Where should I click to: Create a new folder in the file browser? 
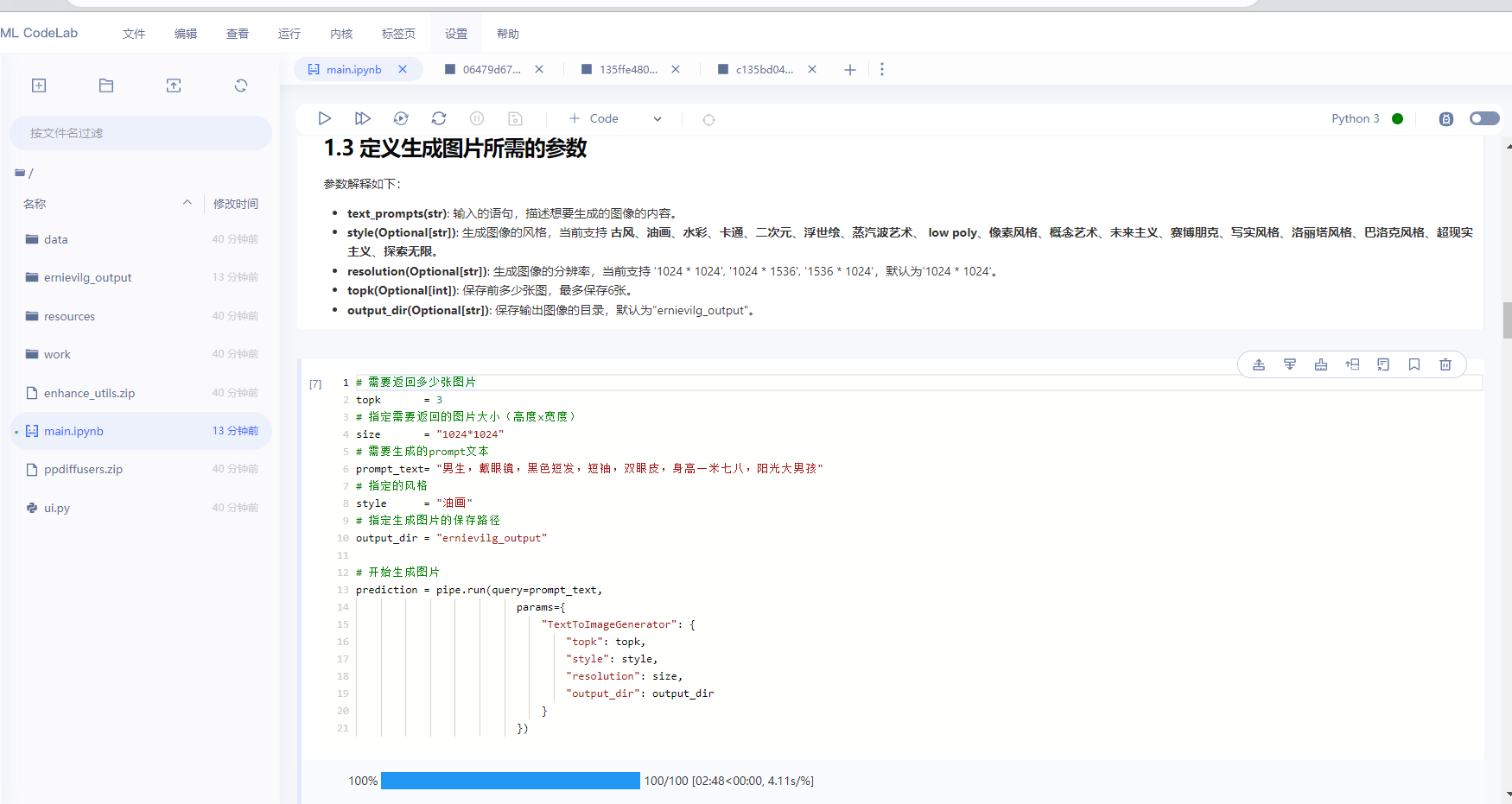106,85
